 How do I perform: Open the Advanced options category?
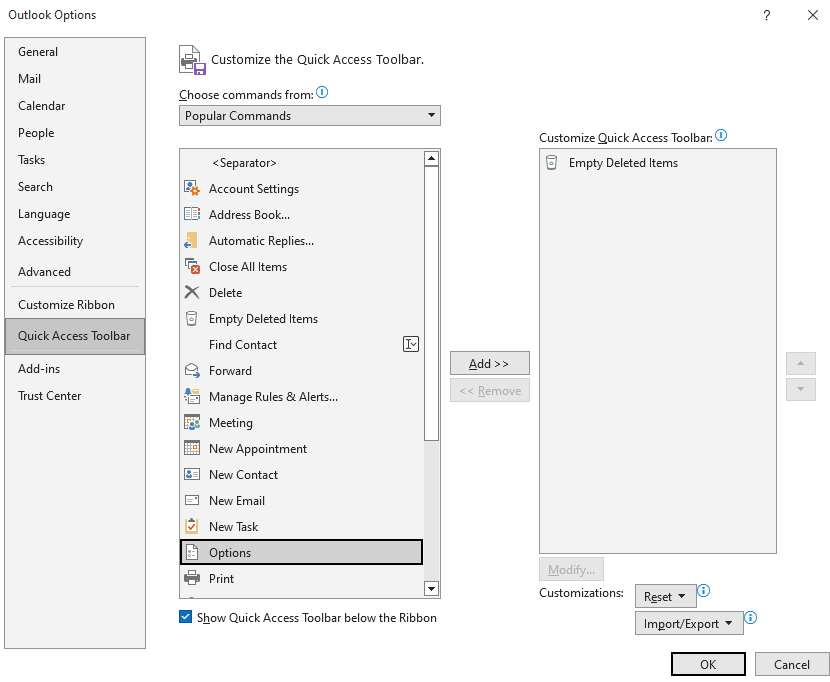(75, 272)
